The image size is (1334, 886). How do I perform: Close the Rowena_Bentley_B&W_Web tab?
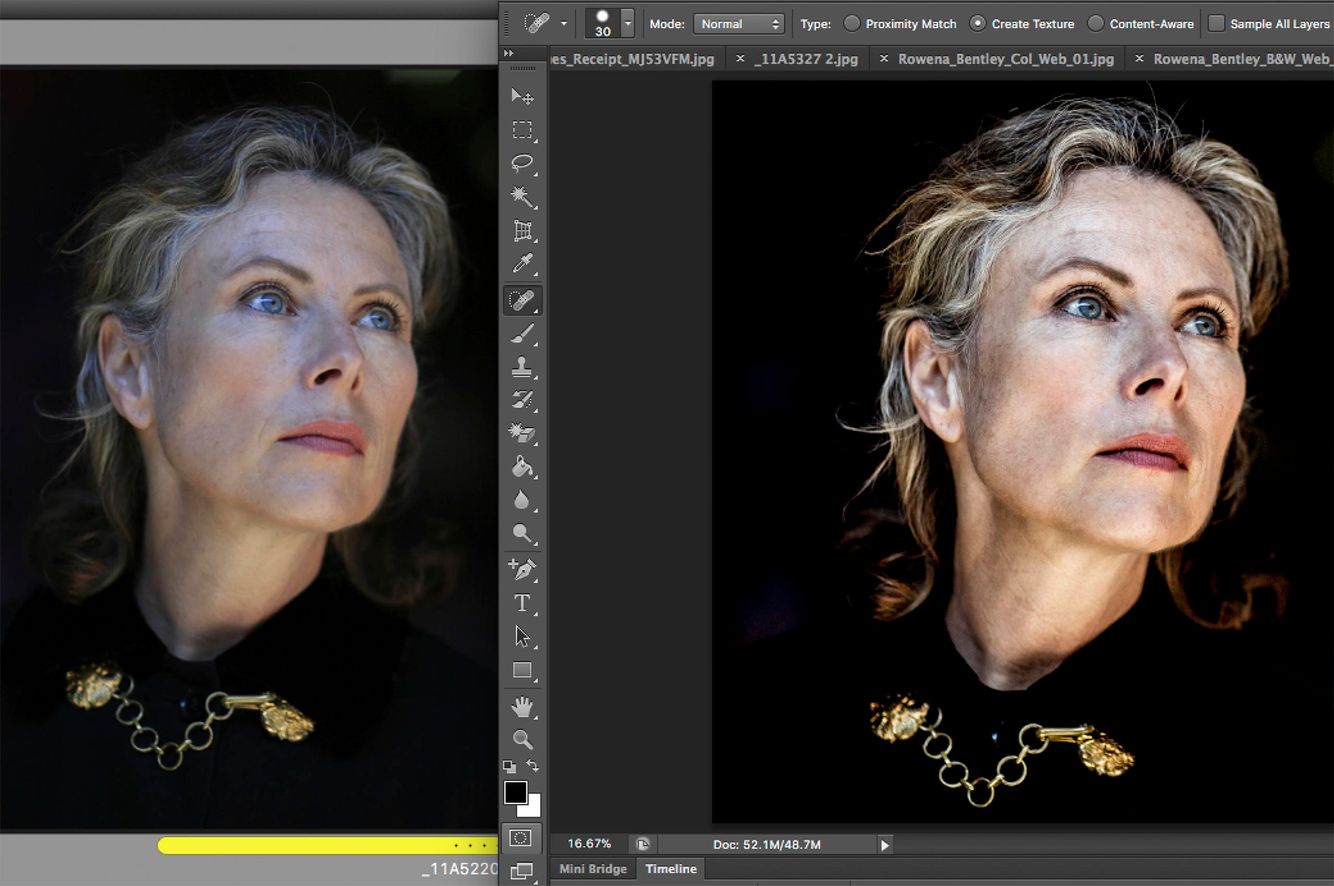[1139, 59]
